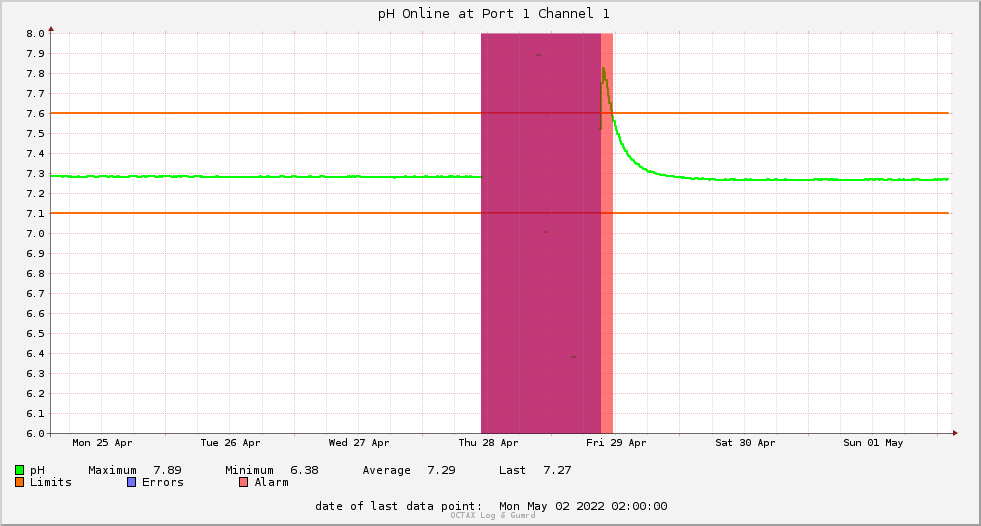Screen dimensions: 981x526
Task: Click the 7.9 y-axis value
Action: (35, 54)
